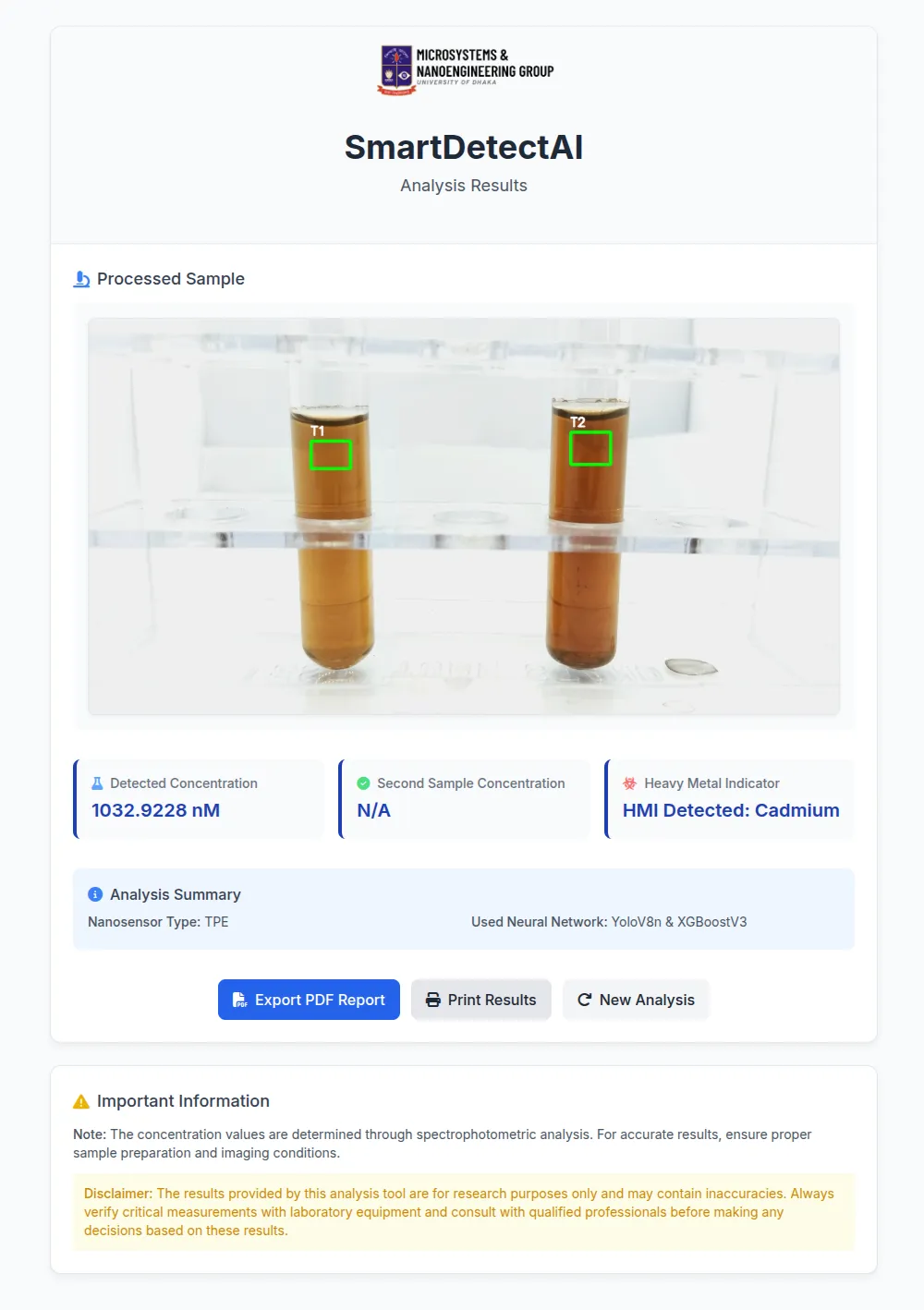The width and height of the screenshot is (924, 1310).
Task: Click the Microsystems & Nanoengineering Group logo
Action: click(464, 70)
